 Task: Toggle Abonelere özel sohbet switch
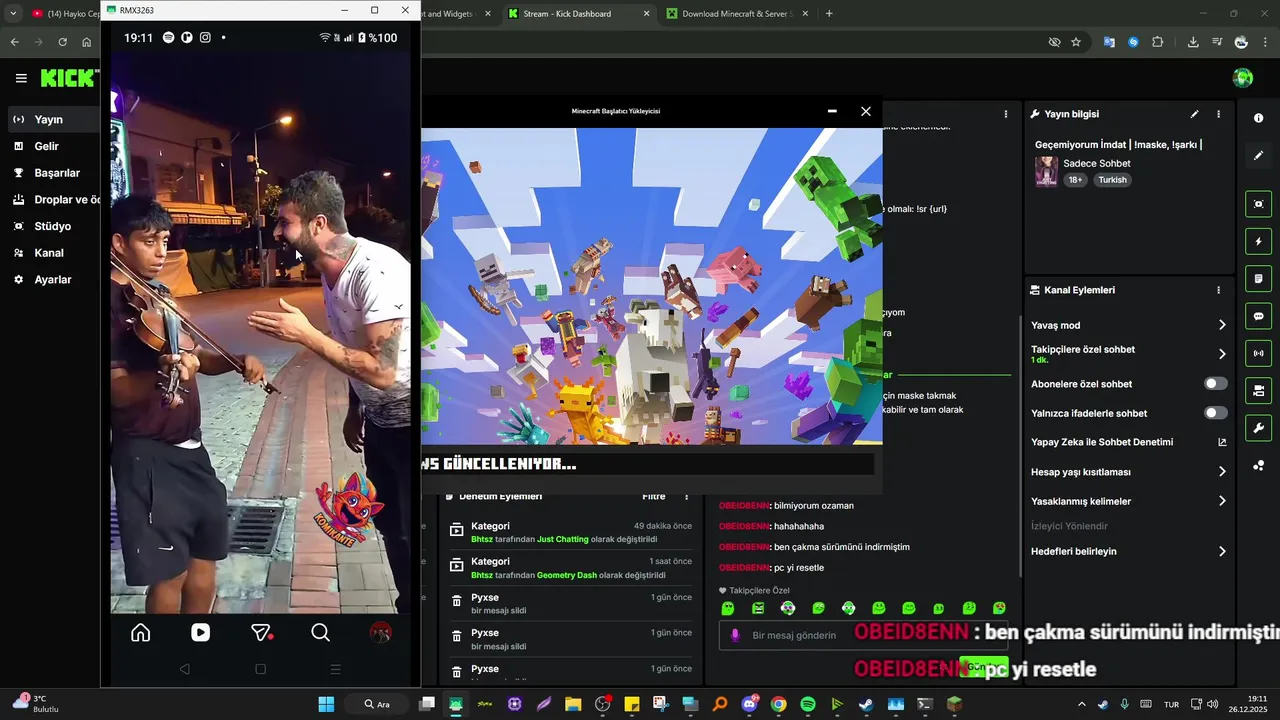1215,384
